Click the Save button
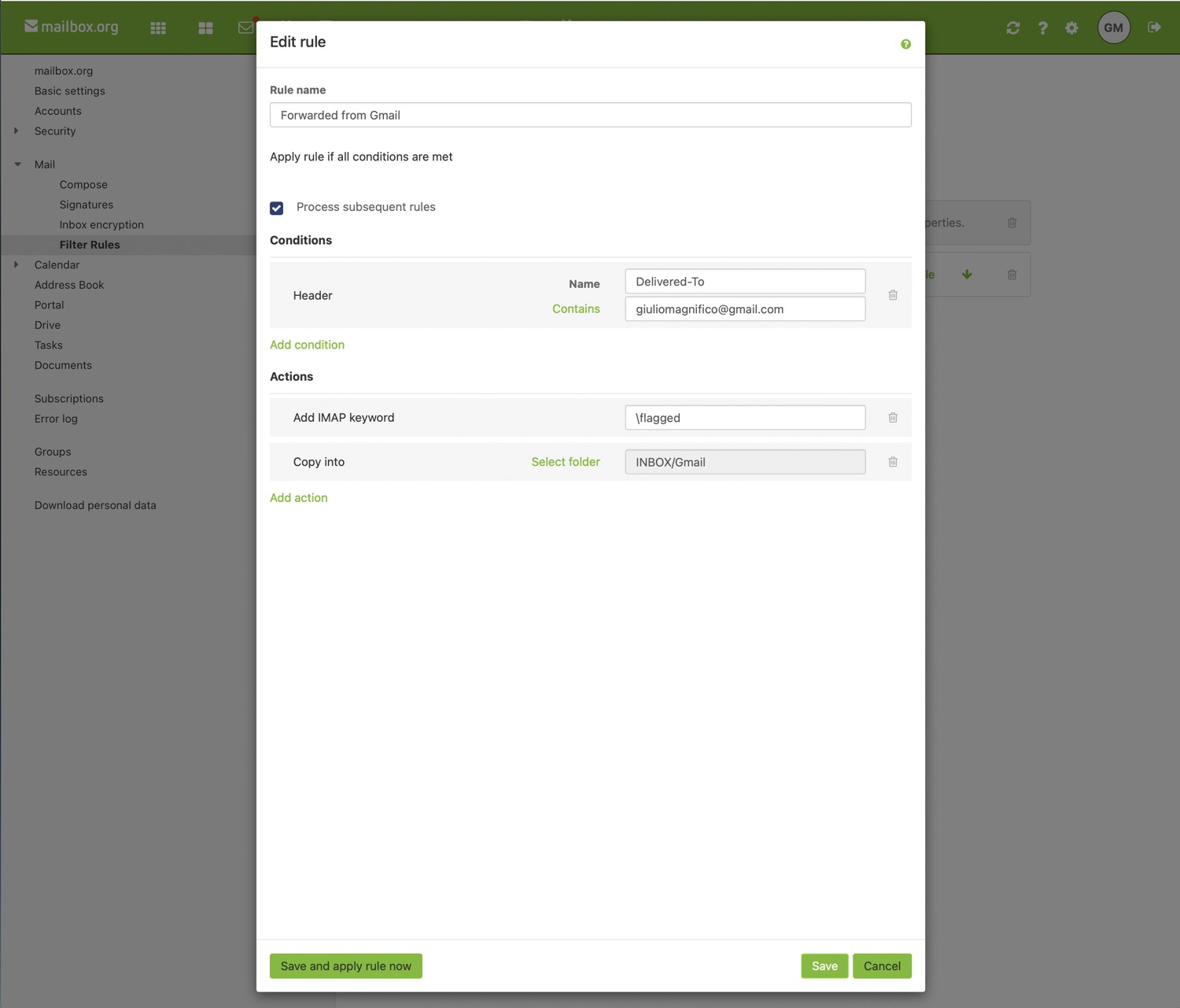 coord(824,966)
